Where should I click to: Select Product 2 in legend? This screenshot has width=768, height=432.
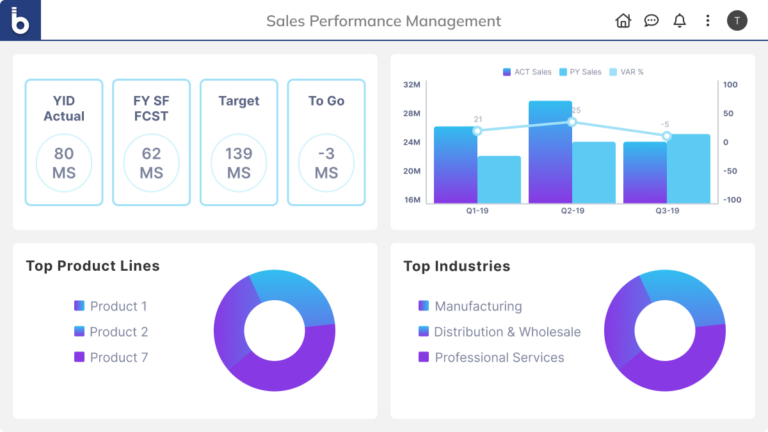point(118,332)
